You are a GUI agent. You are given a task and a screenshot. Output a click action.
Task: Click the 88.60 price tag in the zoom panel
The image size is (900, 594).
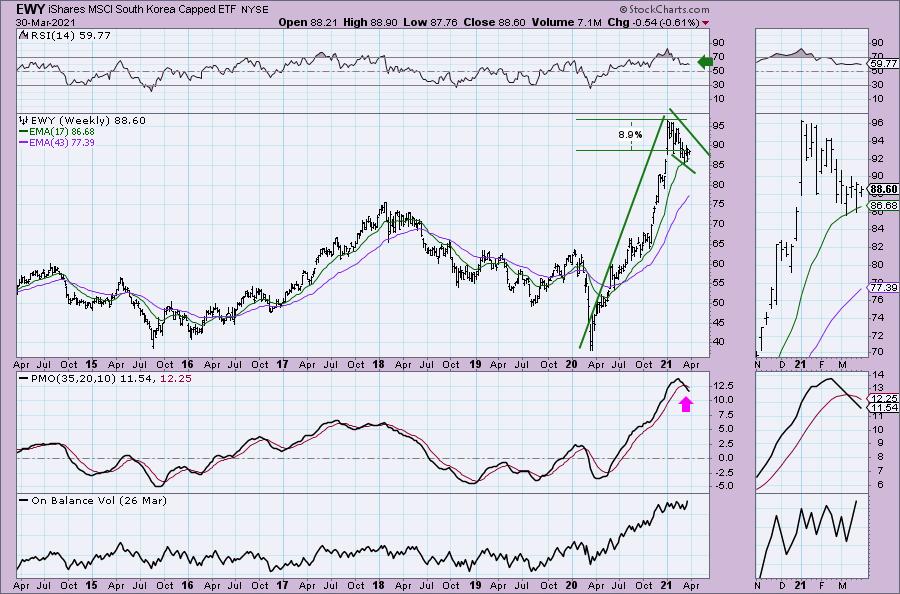coord(883,189)
